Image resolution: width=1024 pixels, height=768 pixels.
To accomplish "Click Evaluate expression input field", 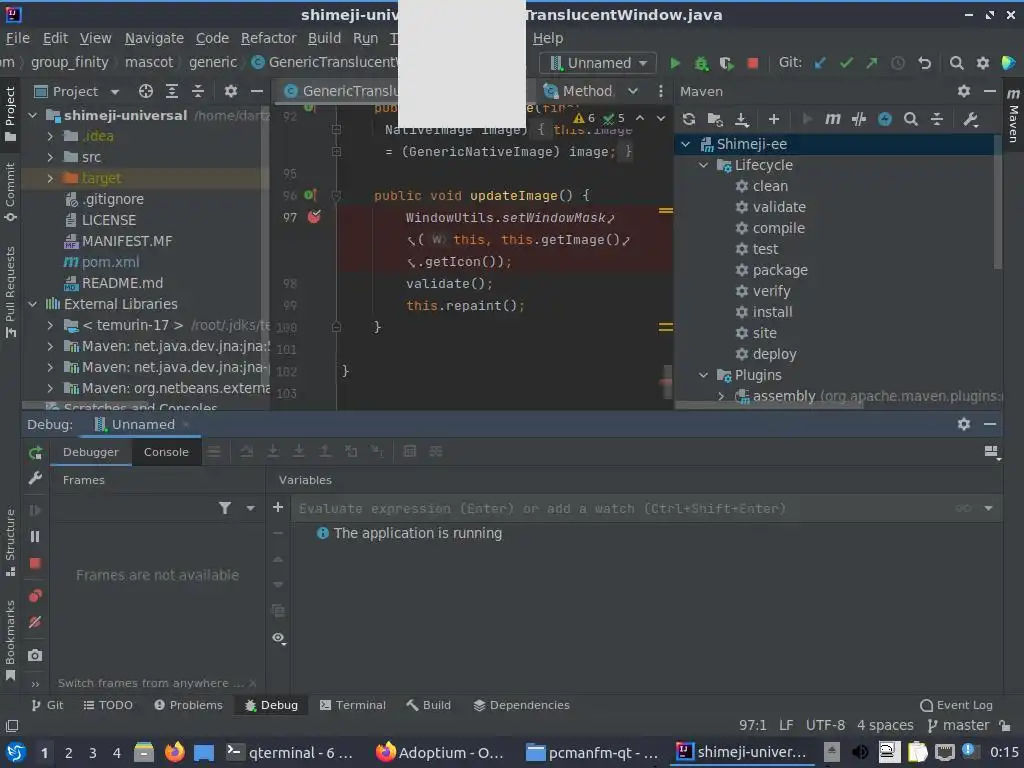I will point(620,509).
